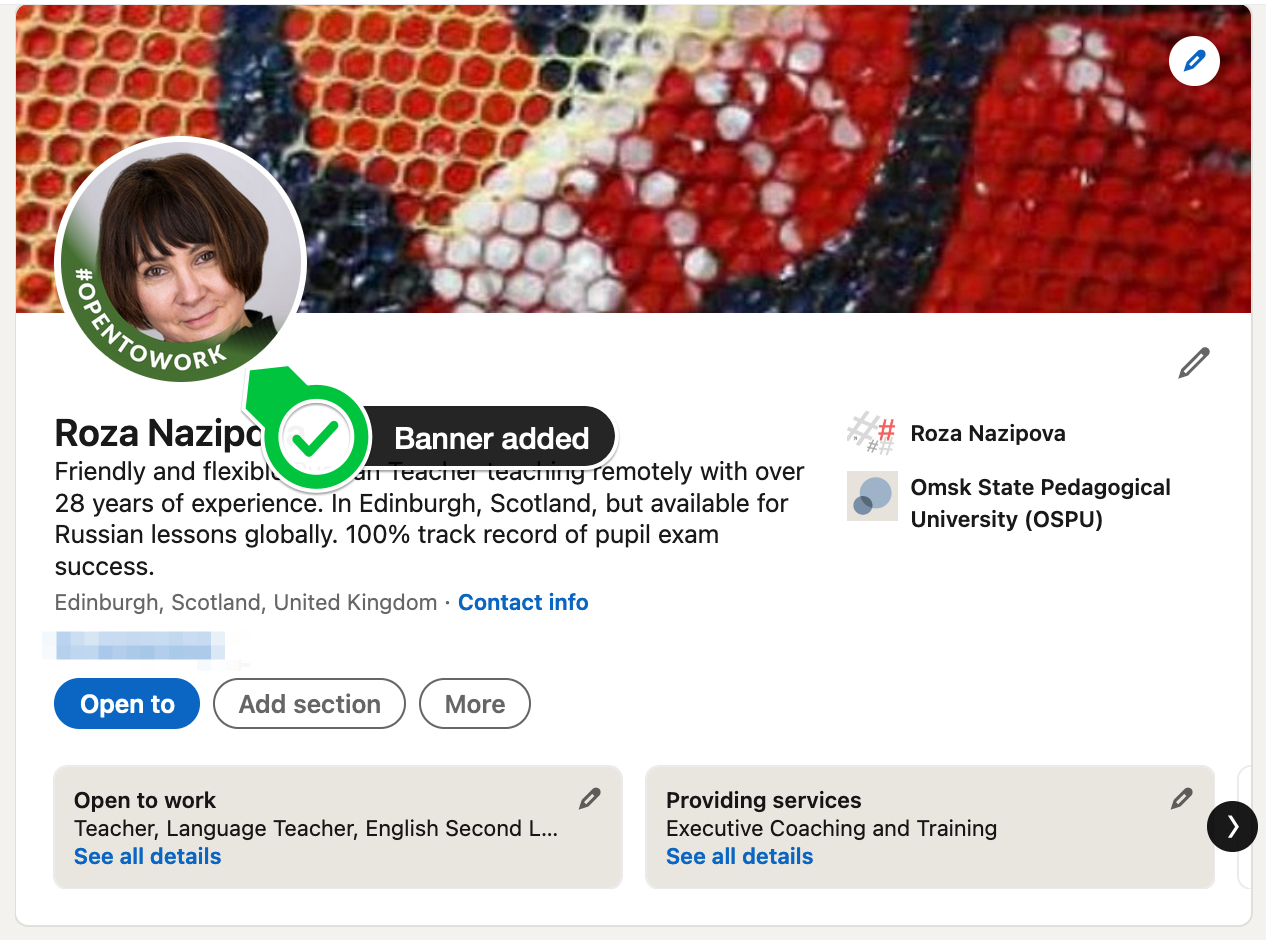Edit Open to work card pencil
1266x940 pixels.
pyautogui.click(x=590, y=798)
